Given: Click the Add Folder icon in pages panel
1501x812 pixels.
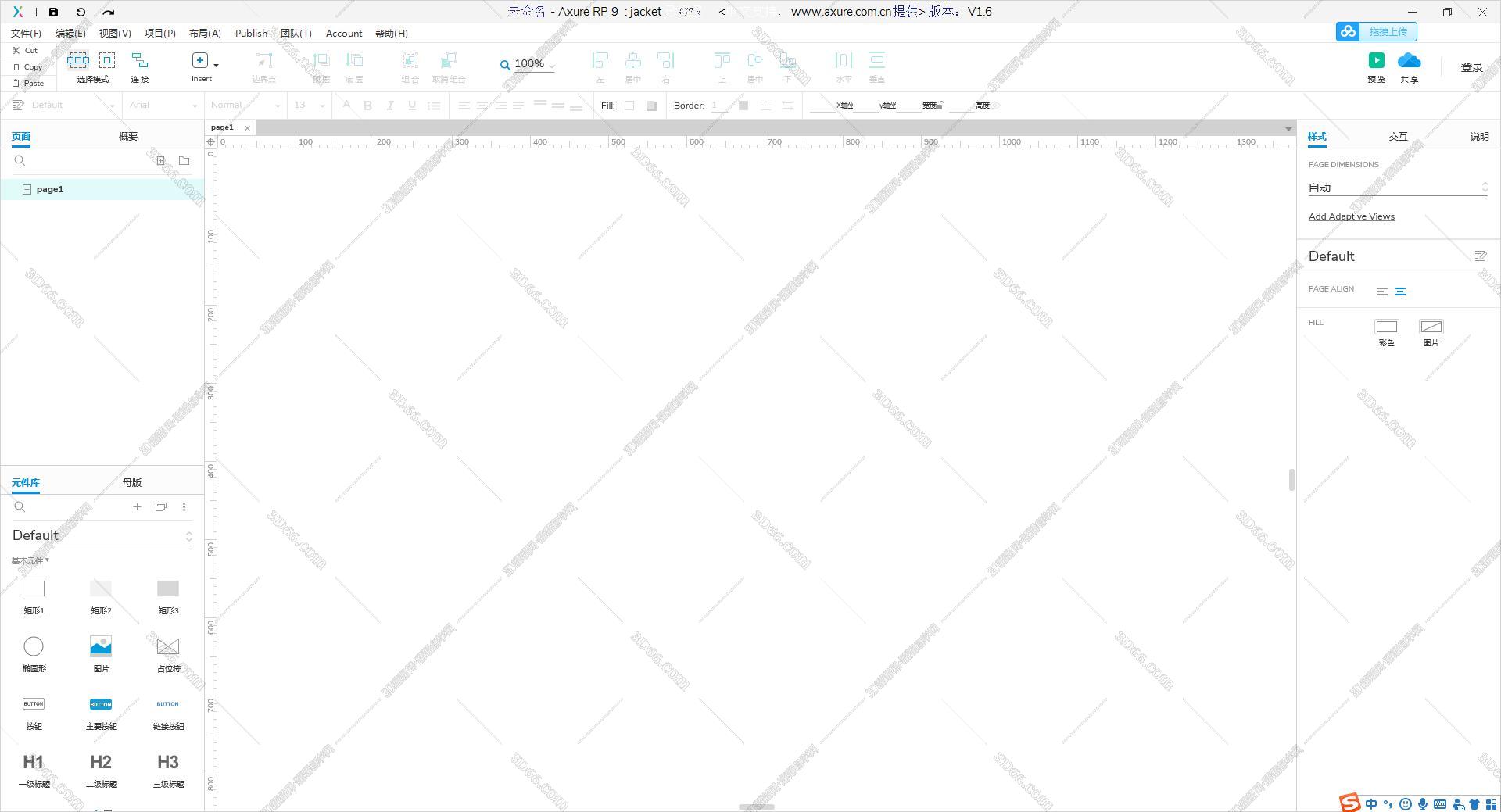Looking at the screenshot, I should [184, 161].
